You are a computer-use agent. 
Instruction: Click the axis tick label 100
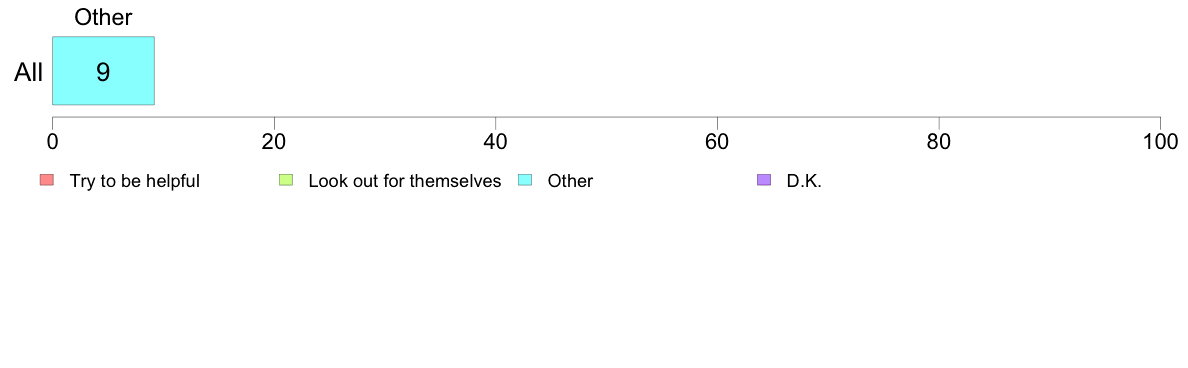(x=1159, y=141)
